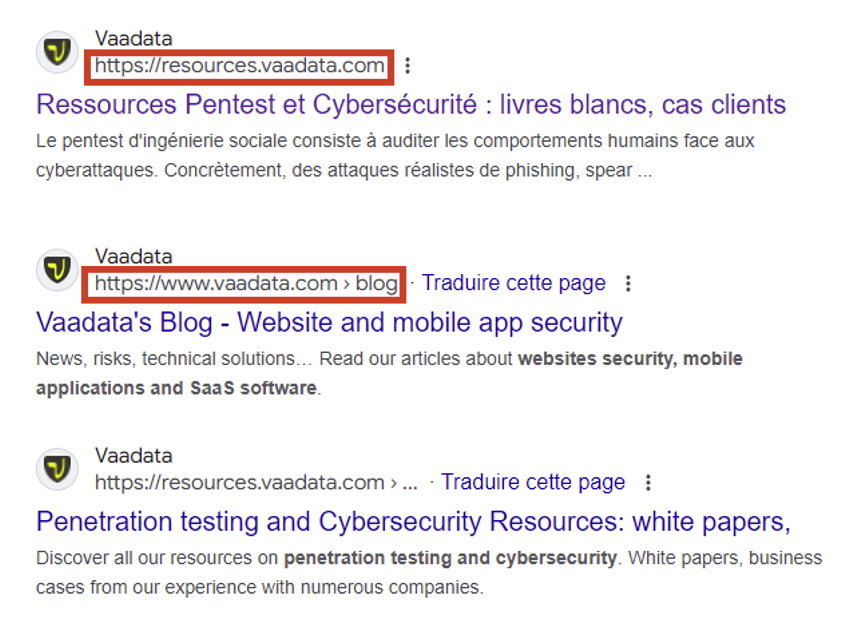Image resolution: width=856 pixels, height=618 pixels.
Task: Click the https://www.vaadata.com › blog URL
Action: 246,284
